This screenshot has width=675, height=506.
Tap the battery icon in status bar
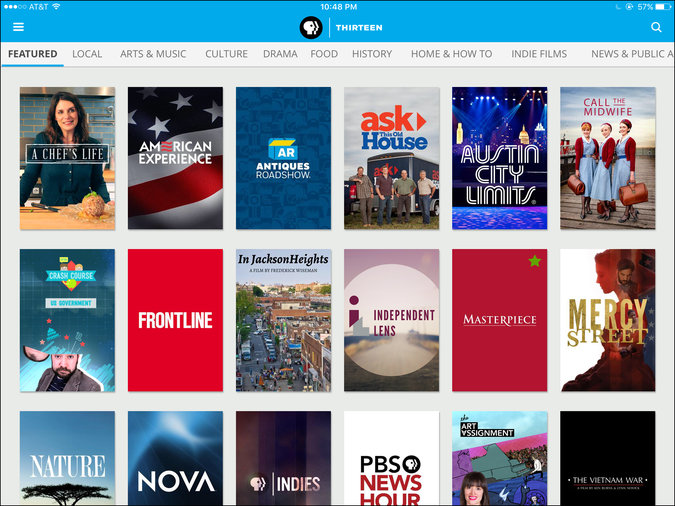[662, 7]
